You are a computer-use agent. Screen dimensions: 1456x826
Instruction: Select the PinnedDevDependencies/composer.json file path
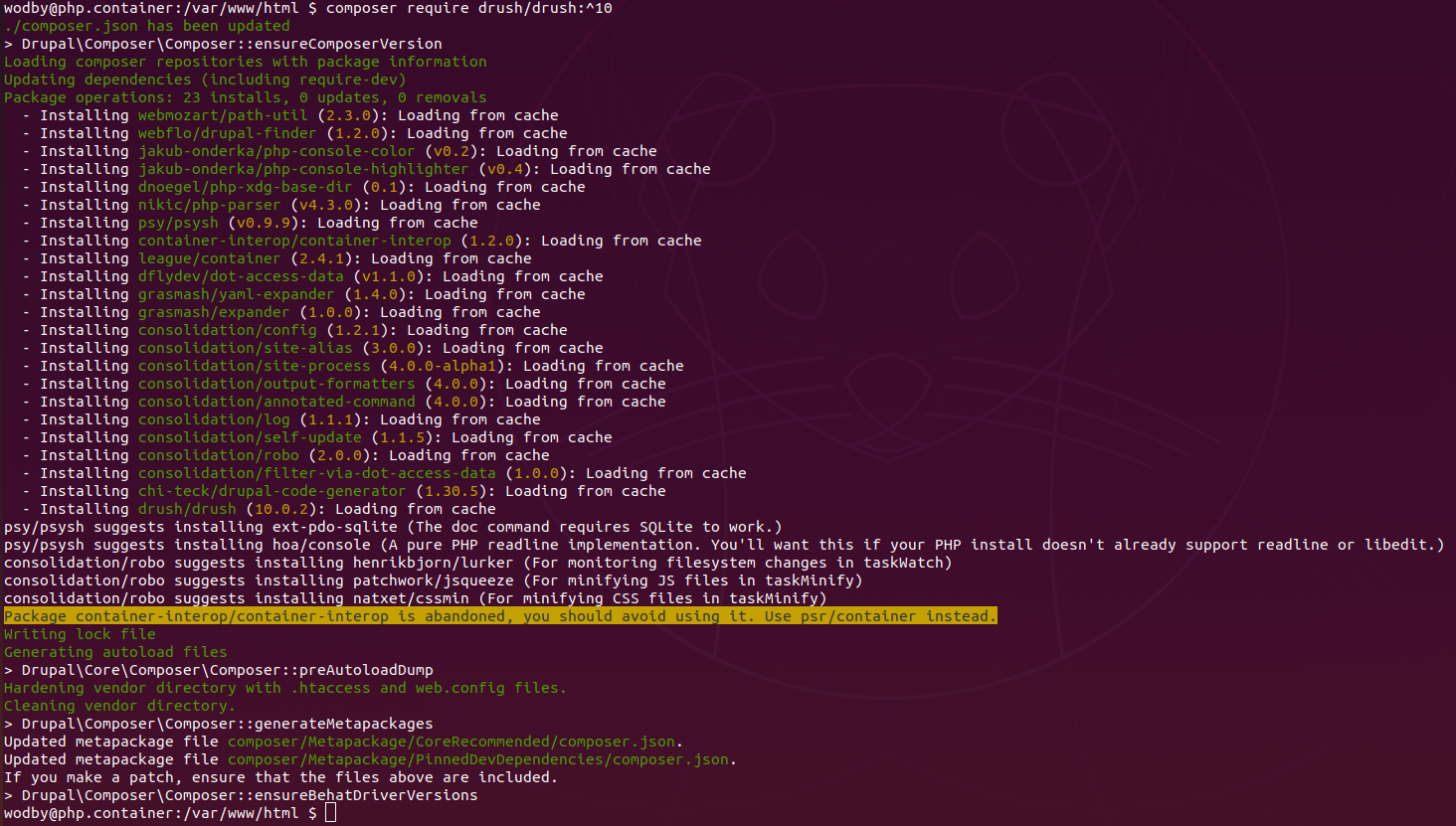481,759
